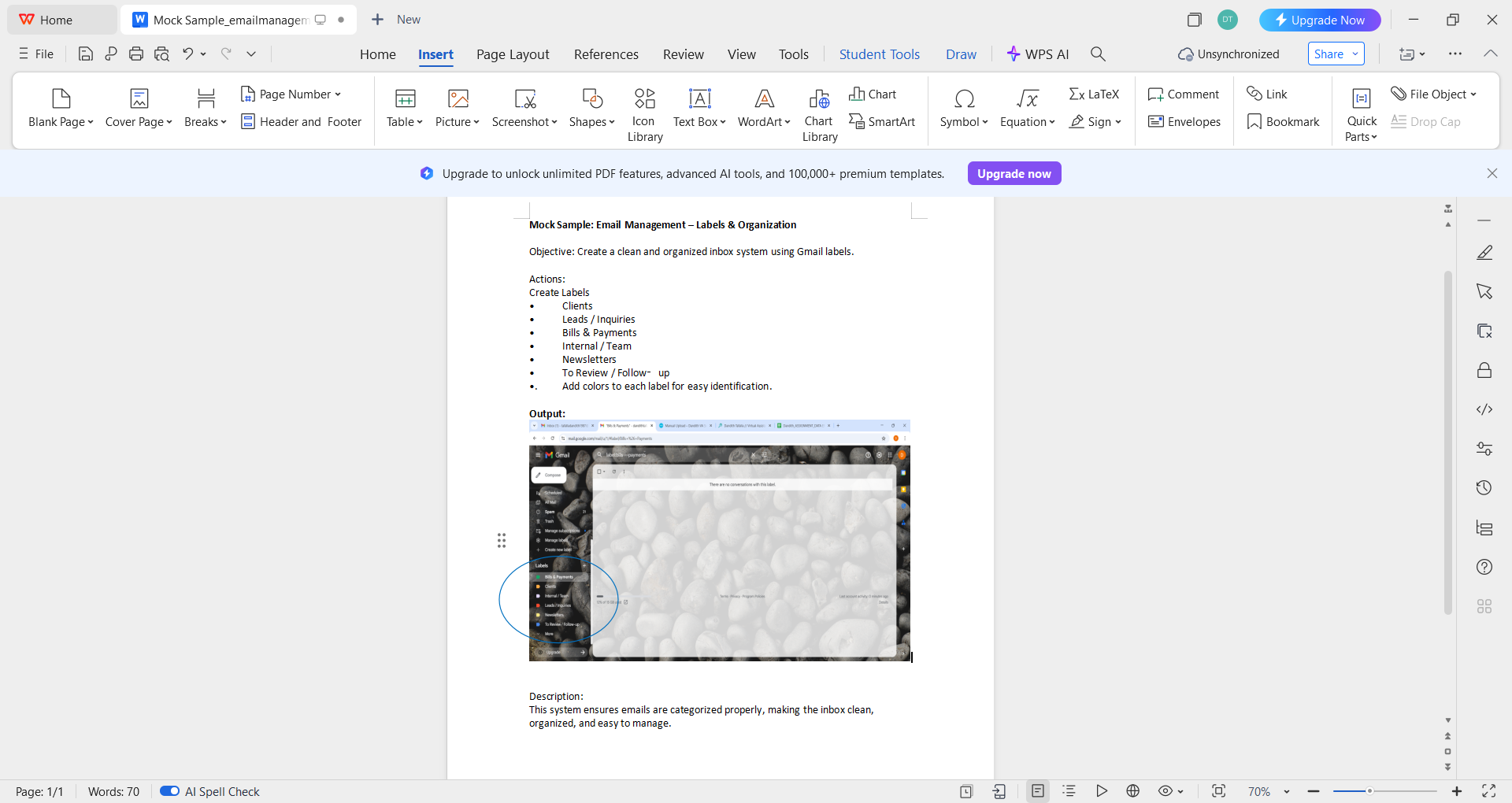This screenshot has height=803, width=1512.
Task: Open the References tab
Action: [x=606, y=54]
